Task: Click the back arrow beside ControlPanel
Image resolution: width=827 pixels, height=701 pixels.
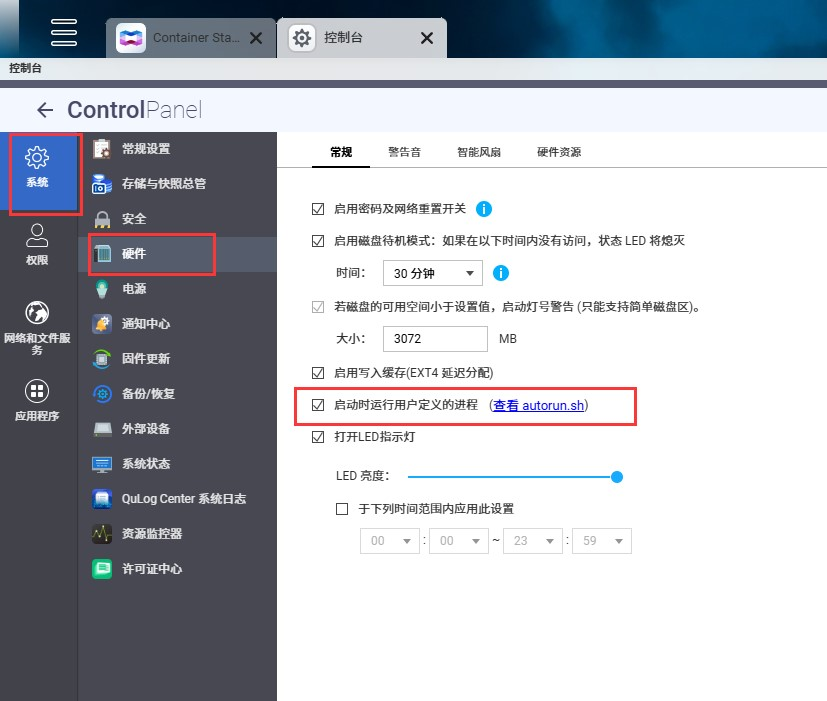Action: point(44,110)
